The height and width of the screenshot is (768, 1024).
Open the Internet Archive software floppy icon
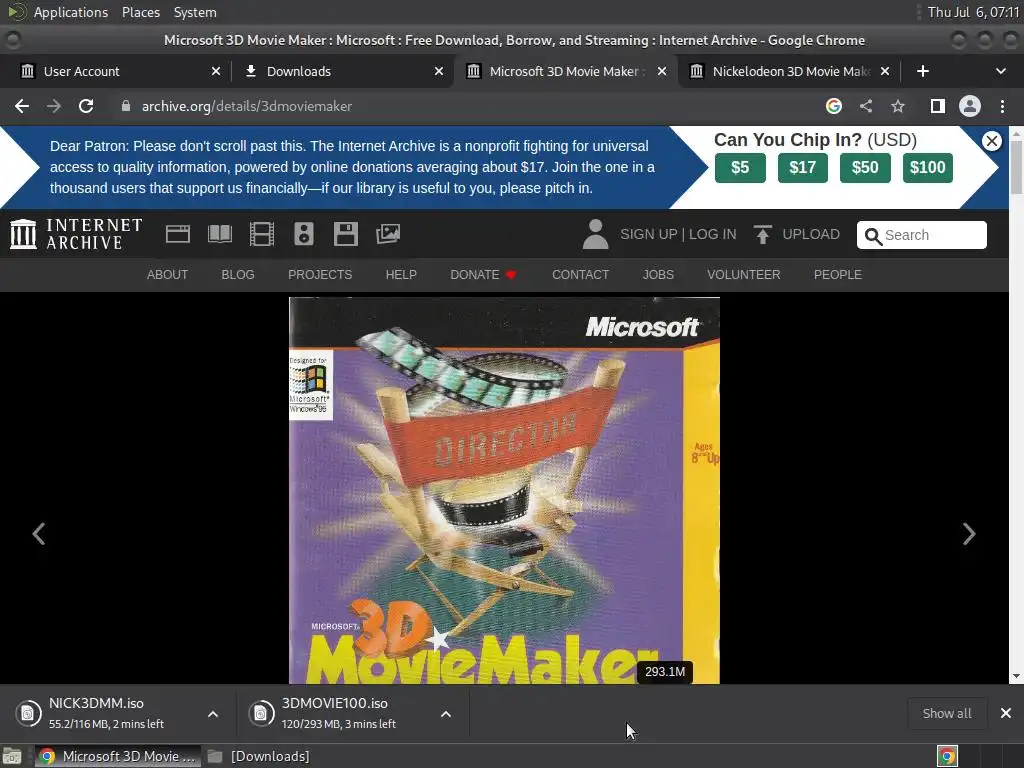(345, 234)
